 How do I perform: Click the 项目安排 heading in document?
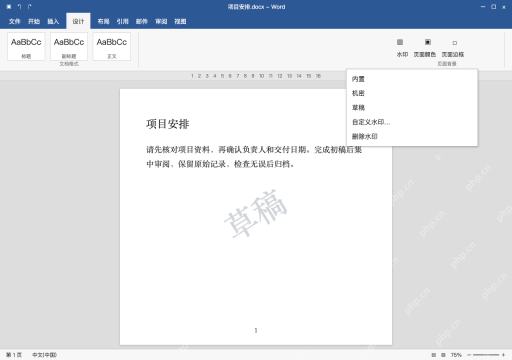168,124
